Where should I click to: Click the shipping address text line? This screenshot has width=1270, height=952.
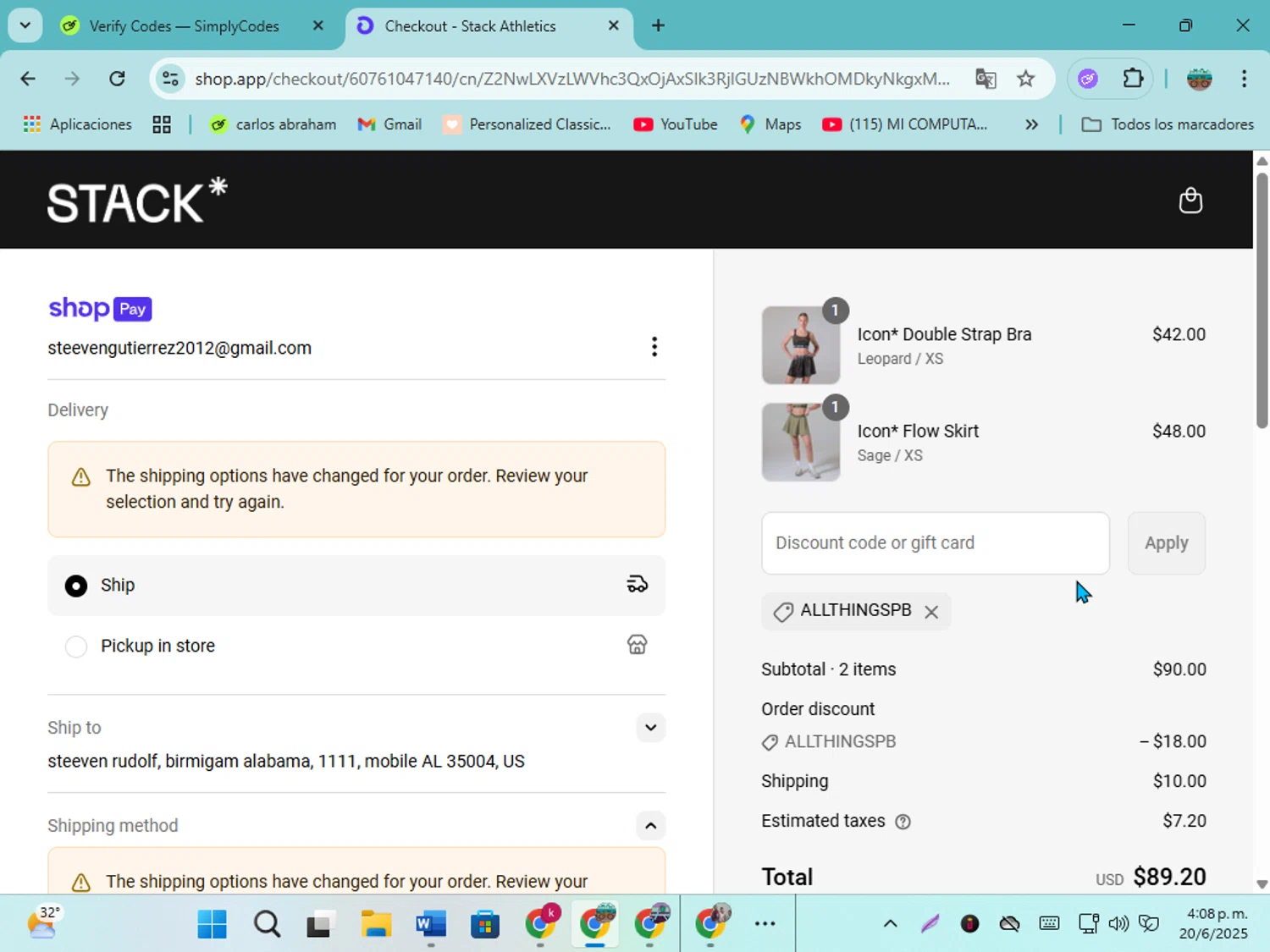click(x=286, y=761)
